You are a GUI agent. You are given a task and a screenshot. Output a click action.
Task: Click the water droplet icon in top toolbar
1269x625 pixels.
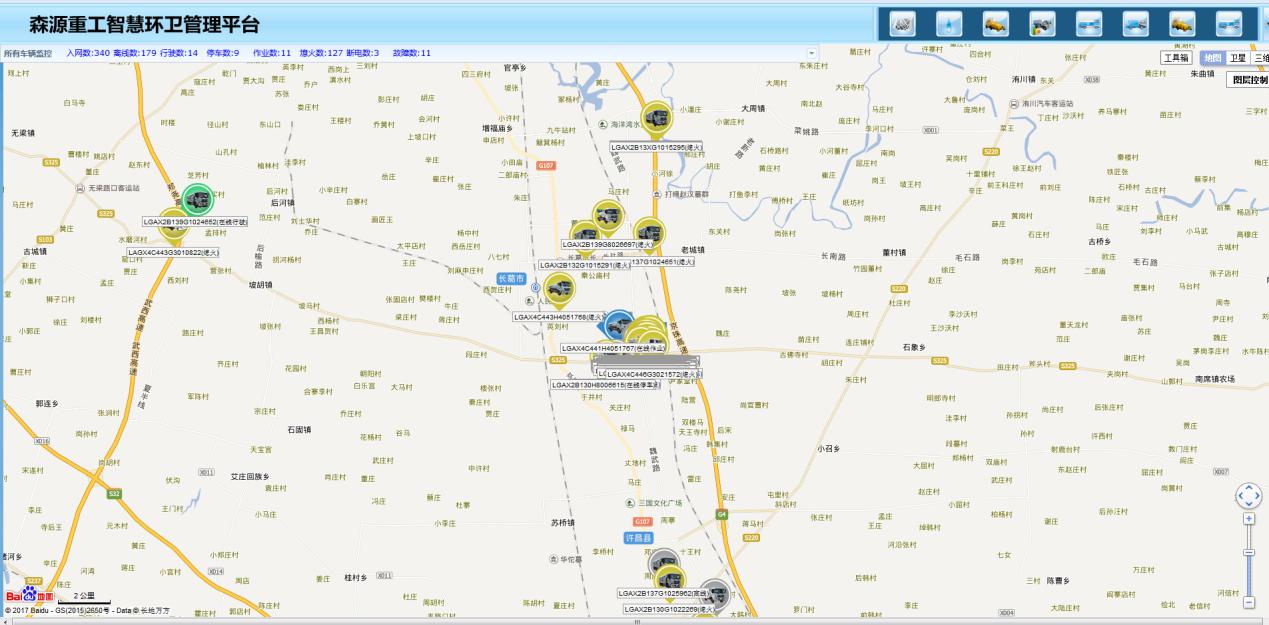(x=949, y=24)
